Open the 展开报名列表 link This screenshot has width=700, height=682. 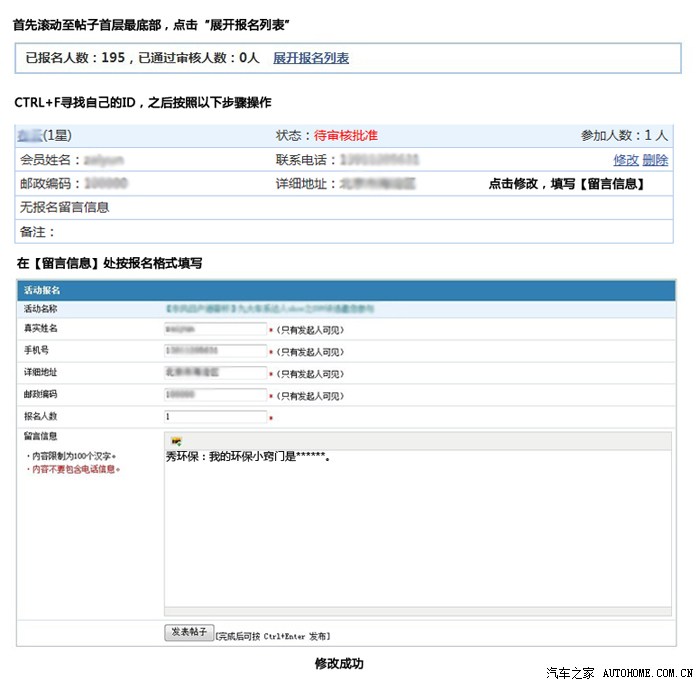[x=311, y=58]
